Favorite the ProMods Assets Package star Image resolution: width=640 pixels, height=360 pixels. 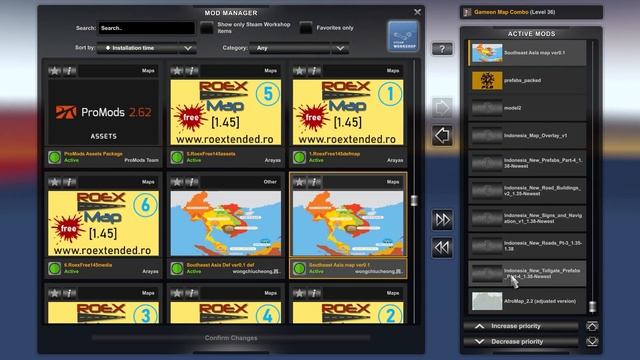pyautogui.click(x=54, y=71)
